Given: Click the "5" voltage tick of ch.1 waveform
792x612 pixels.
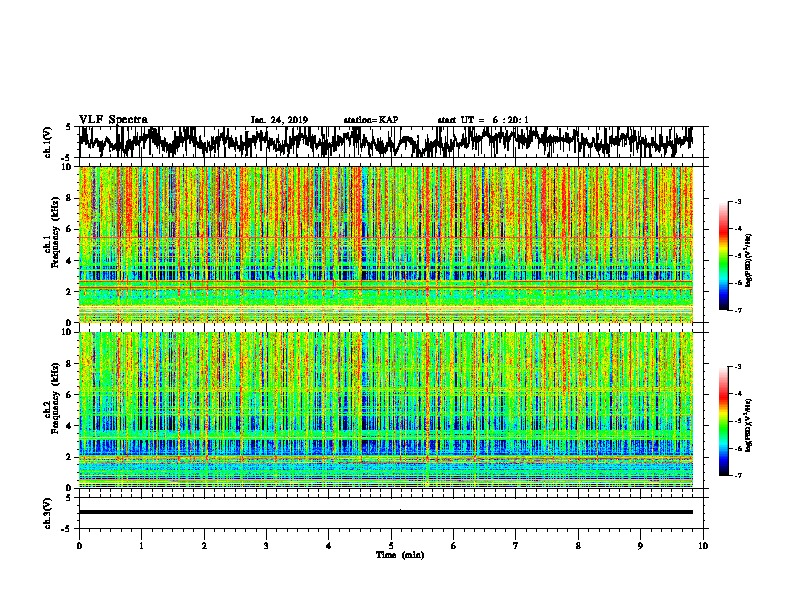Looking at the screenshot, I should (x=69, y=127).
